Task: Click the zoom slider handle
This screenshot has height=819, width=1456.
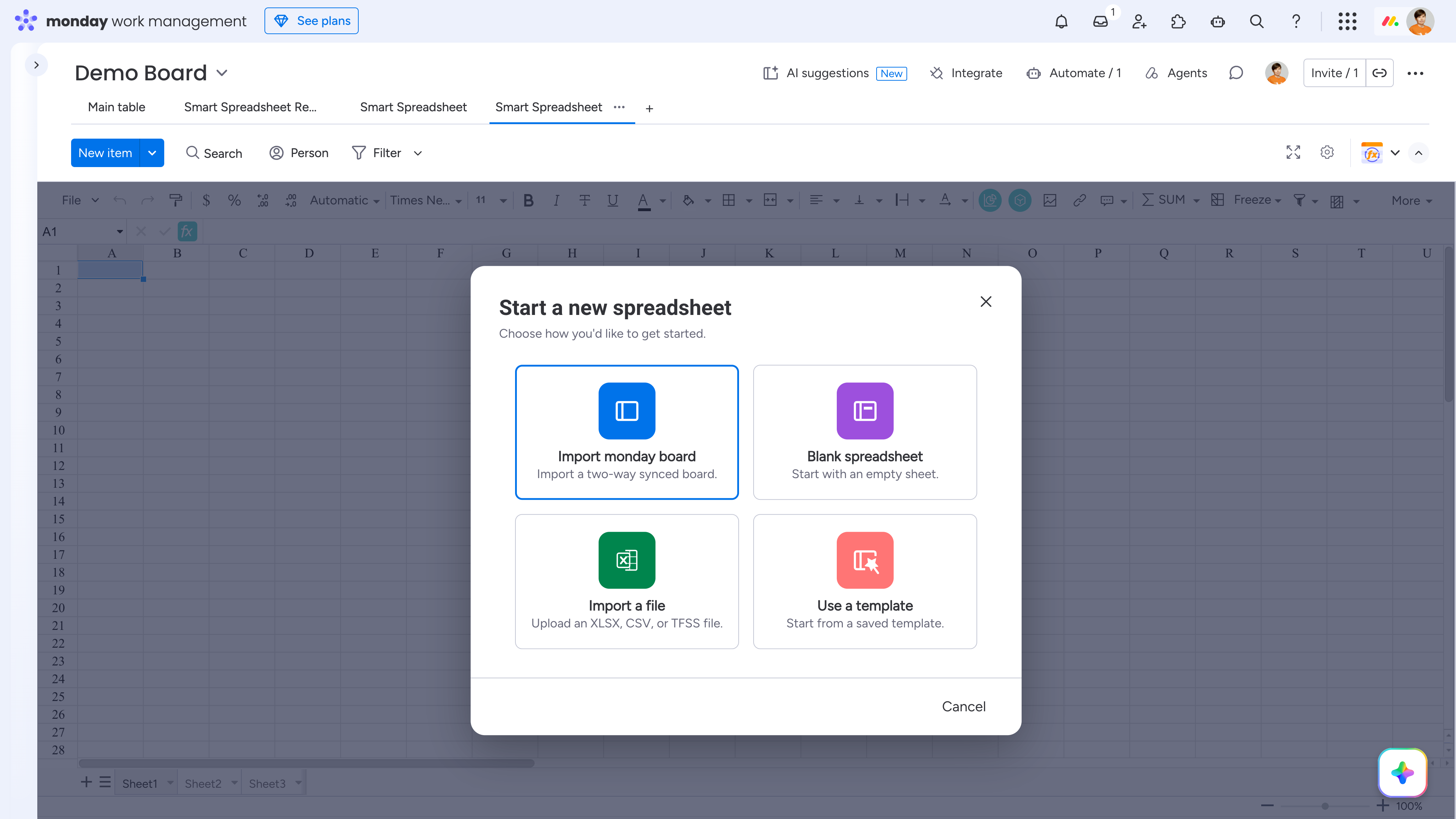Action: point(1325,806)
